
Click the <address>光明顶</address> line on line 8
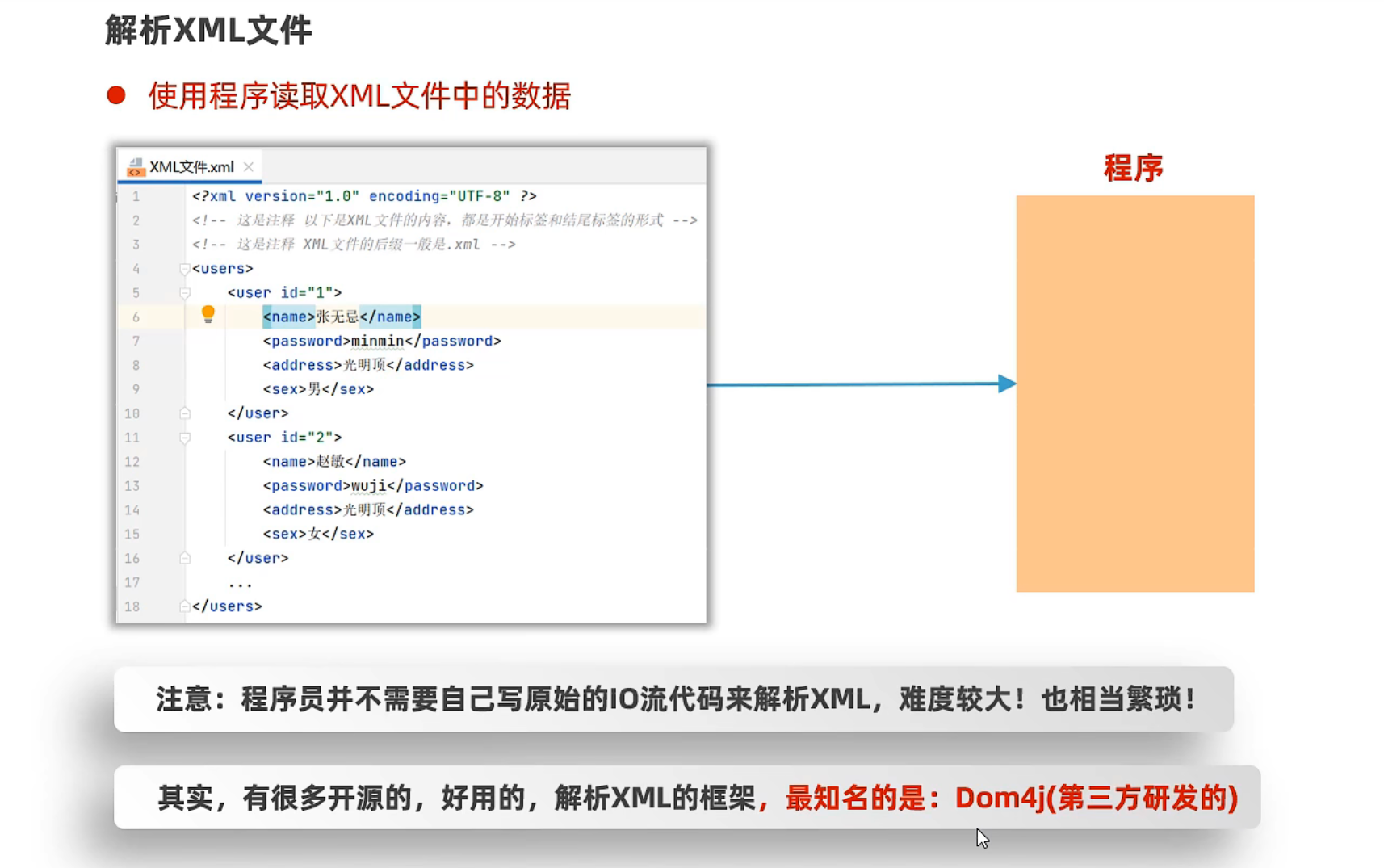click(x=368, y=365)
